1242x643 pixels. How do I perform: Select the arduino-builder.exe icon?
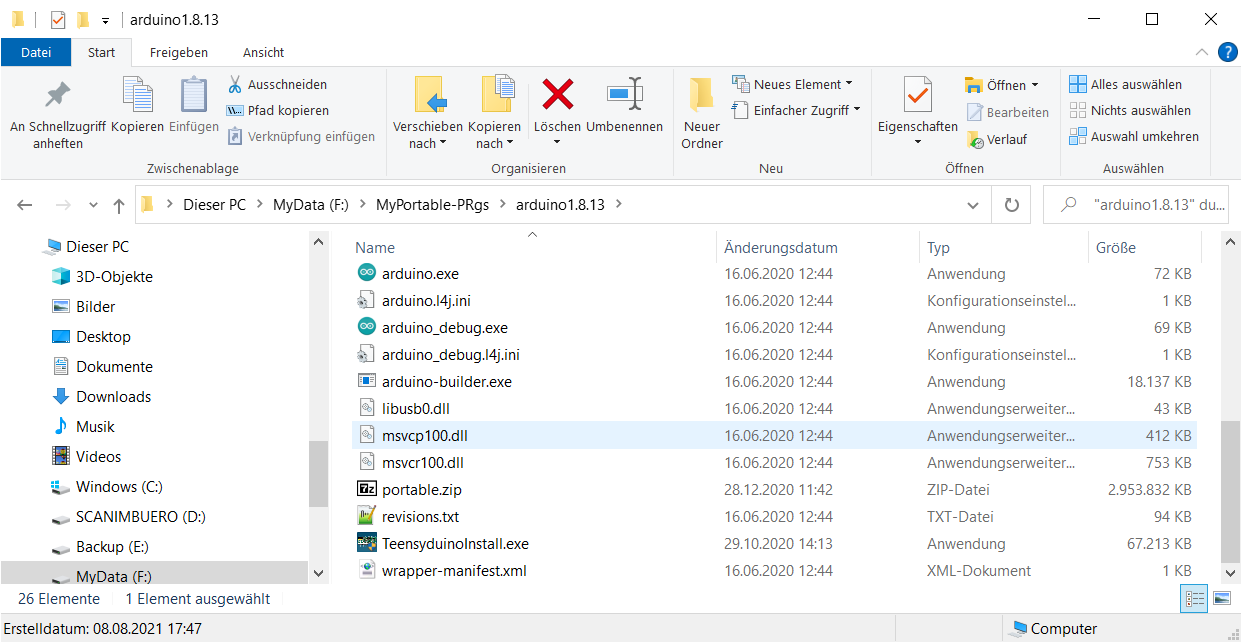[366, 381]
